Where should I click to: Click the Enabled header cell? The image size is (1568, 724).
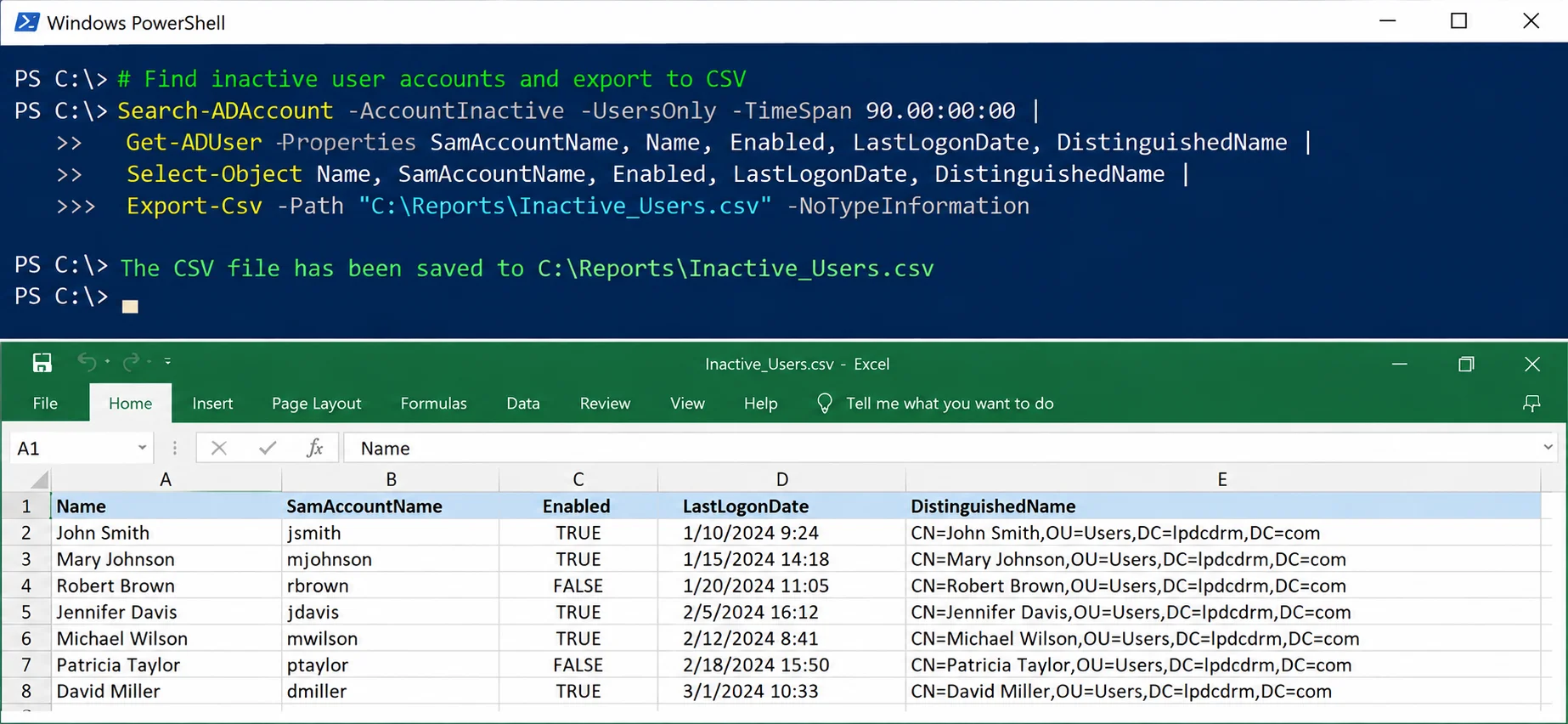[578, 506]
